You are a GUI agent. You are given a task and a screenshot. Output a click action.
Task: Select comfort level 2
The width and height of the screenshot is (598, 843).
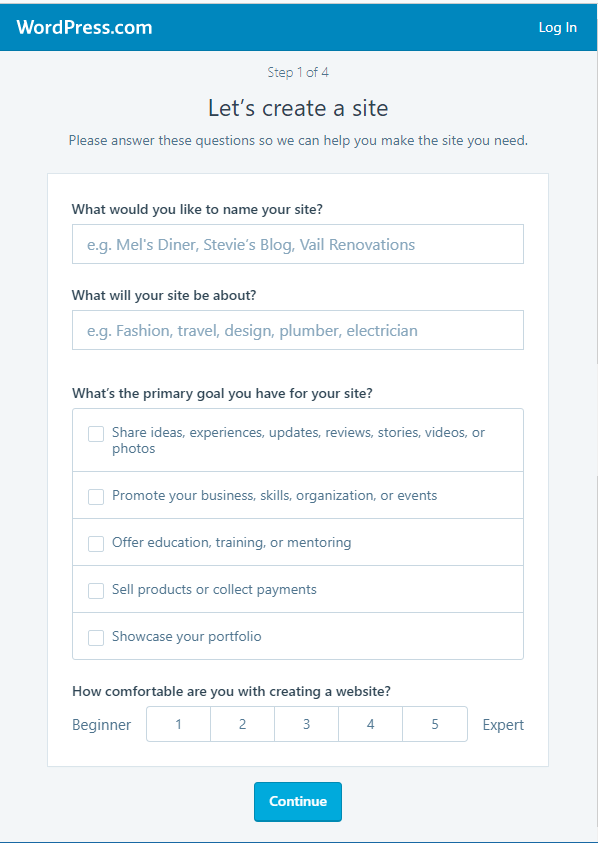[x=243, y=724]
